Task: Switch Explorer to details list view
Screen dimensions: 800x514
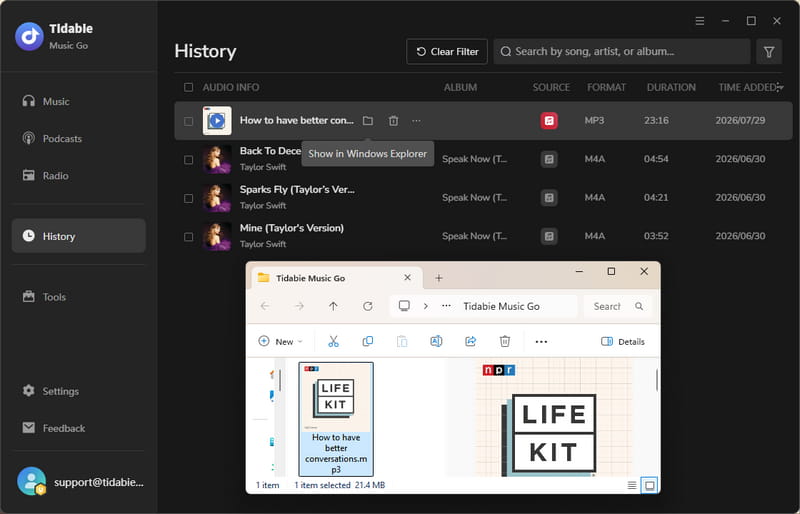Action: pyautogui.click(x=632, y=485)
